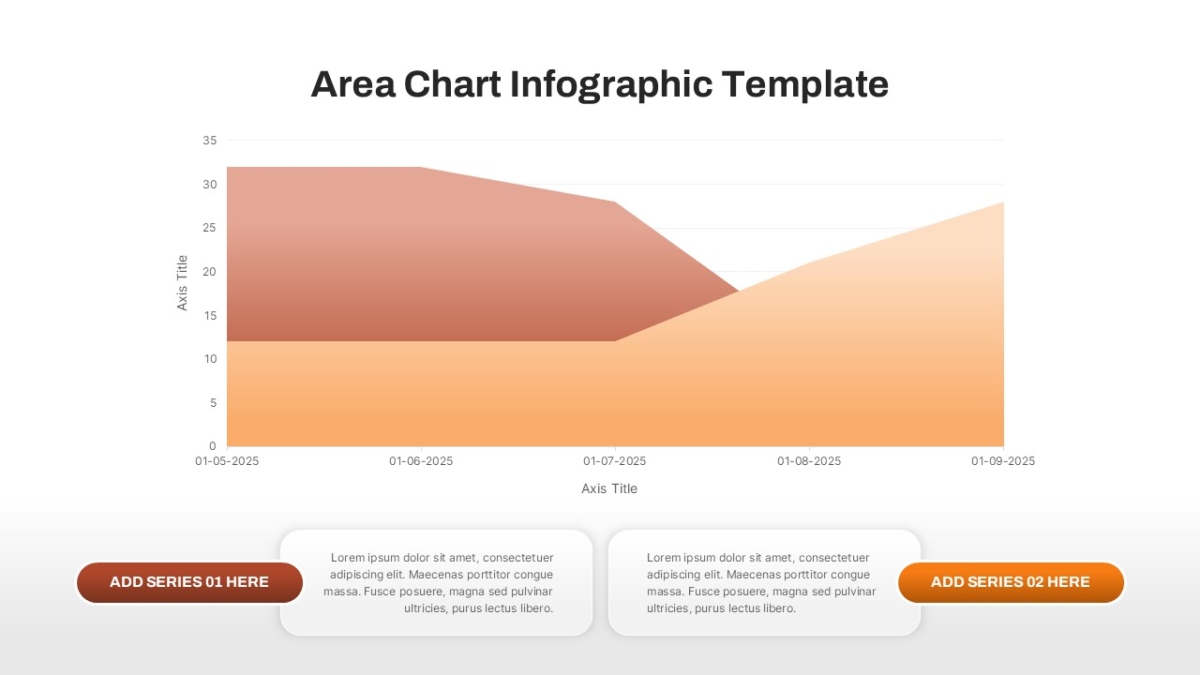Select the horizontal Axis Title label

point(609,489)
